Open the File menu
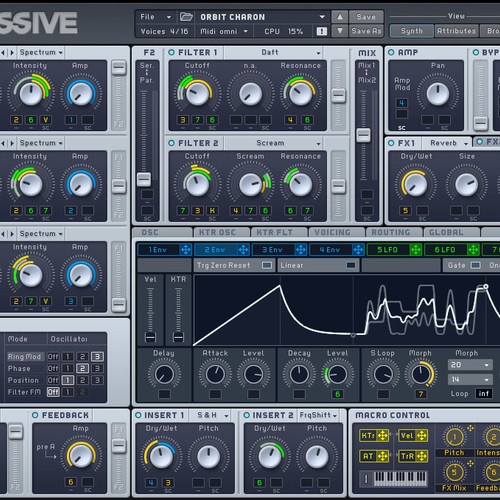This screenshot has height=500, width=500. [156, 17]
